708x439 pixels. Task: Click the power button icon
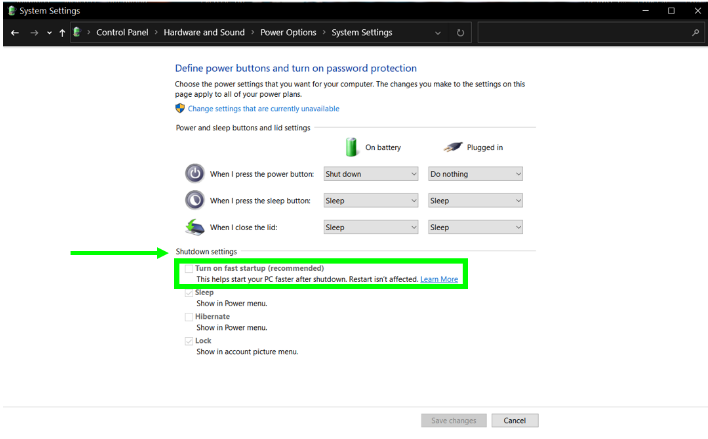pos(194,173)
